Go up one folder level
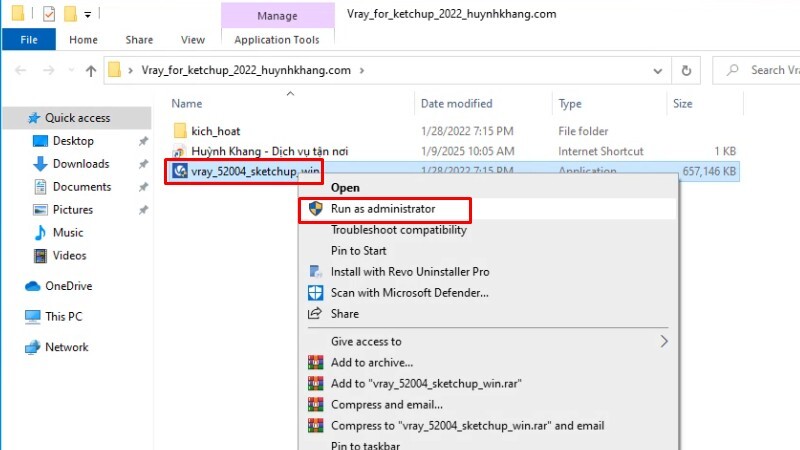The image size is (800, 450). click(91, 70)
